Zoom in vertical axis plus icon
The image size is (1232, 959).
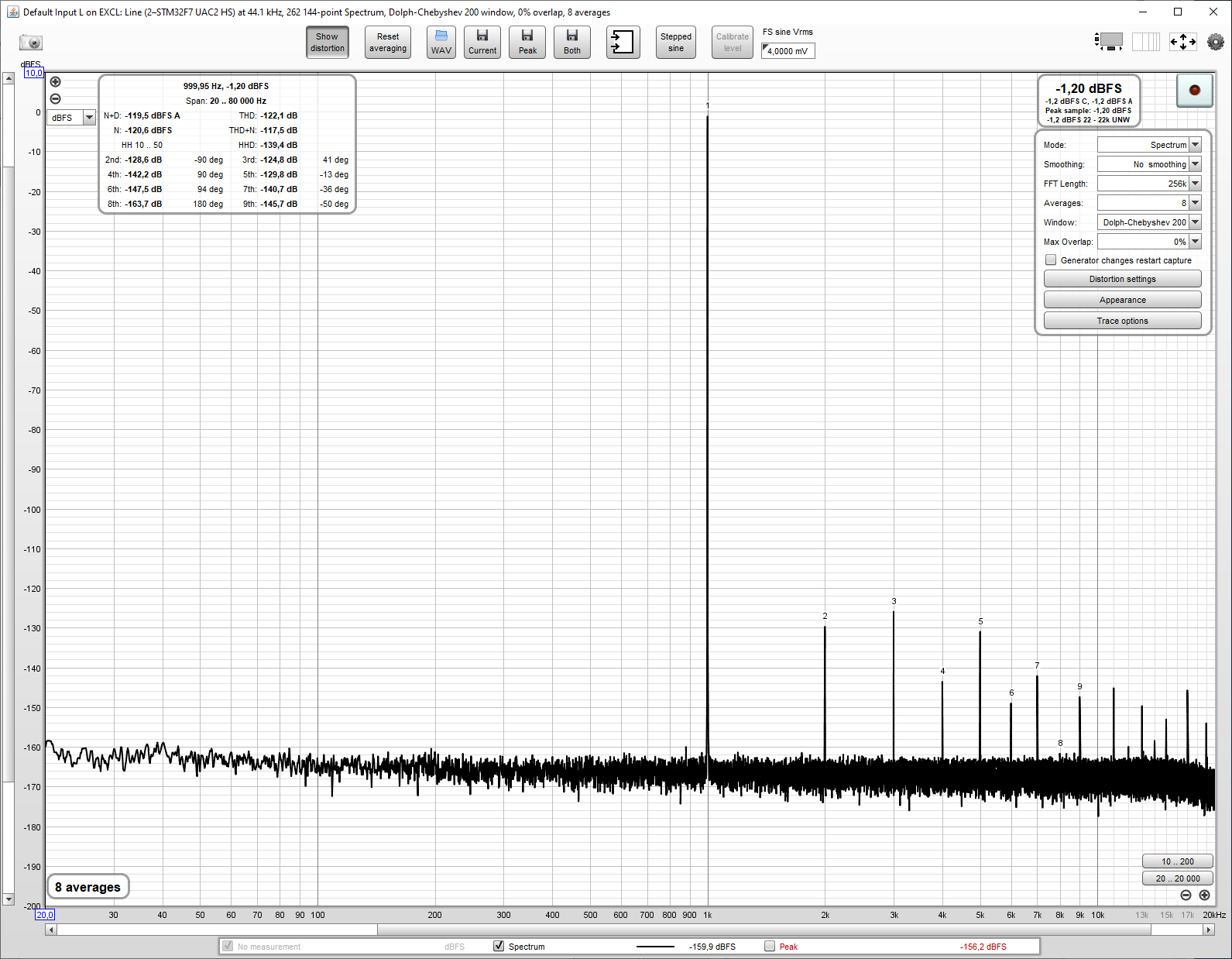click(x=56, y=82)
